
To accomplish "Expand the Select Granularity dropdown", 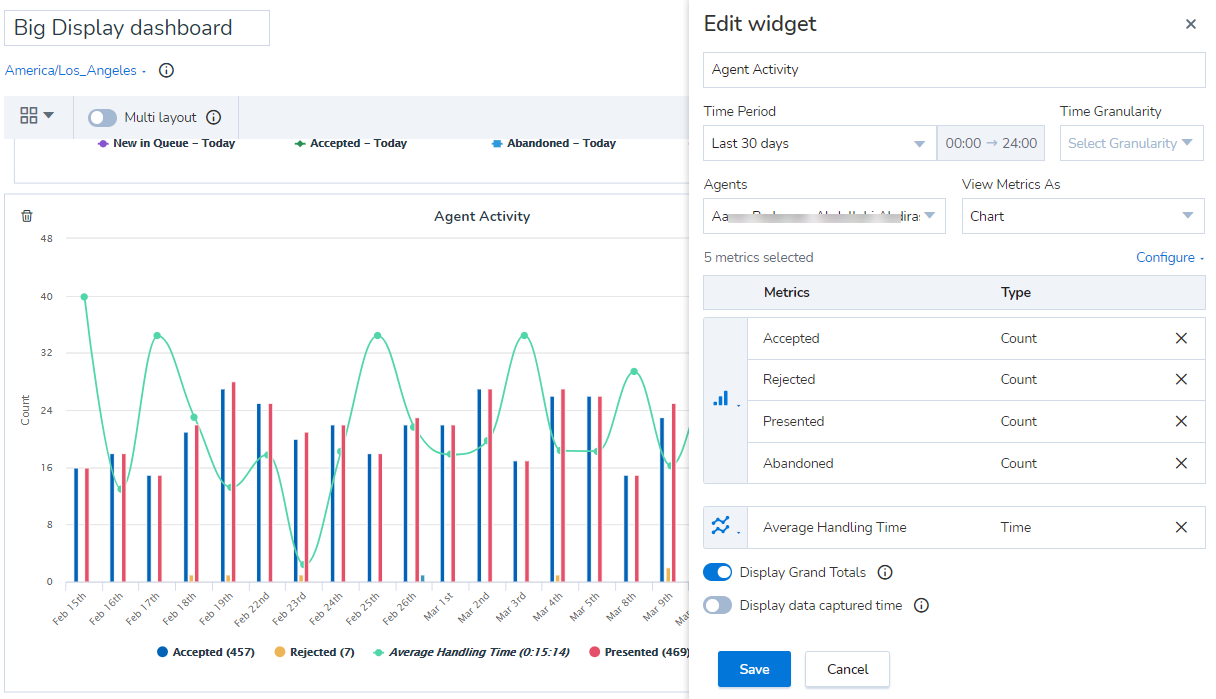I will point(1131,143).
